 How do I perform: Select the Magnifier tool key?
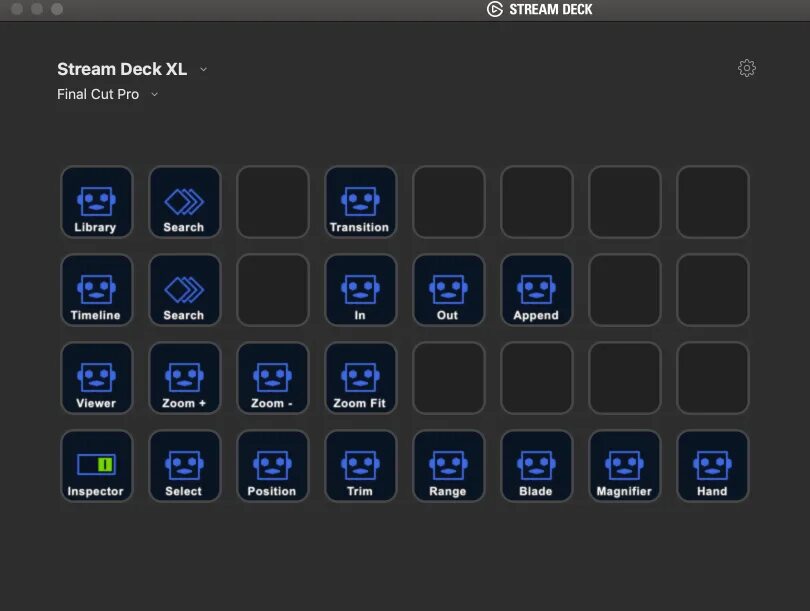[x=625, y=466]
